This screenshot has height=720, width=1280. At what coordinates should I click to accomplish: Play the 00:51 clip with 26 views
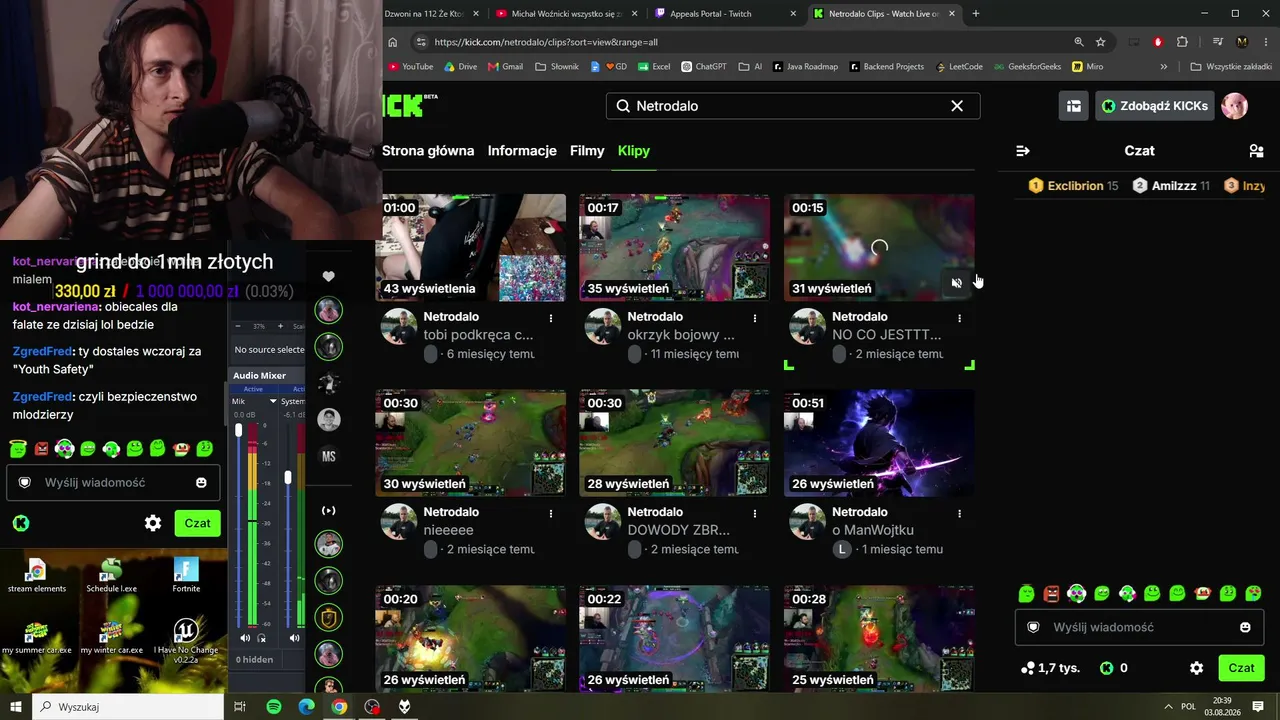879,443
